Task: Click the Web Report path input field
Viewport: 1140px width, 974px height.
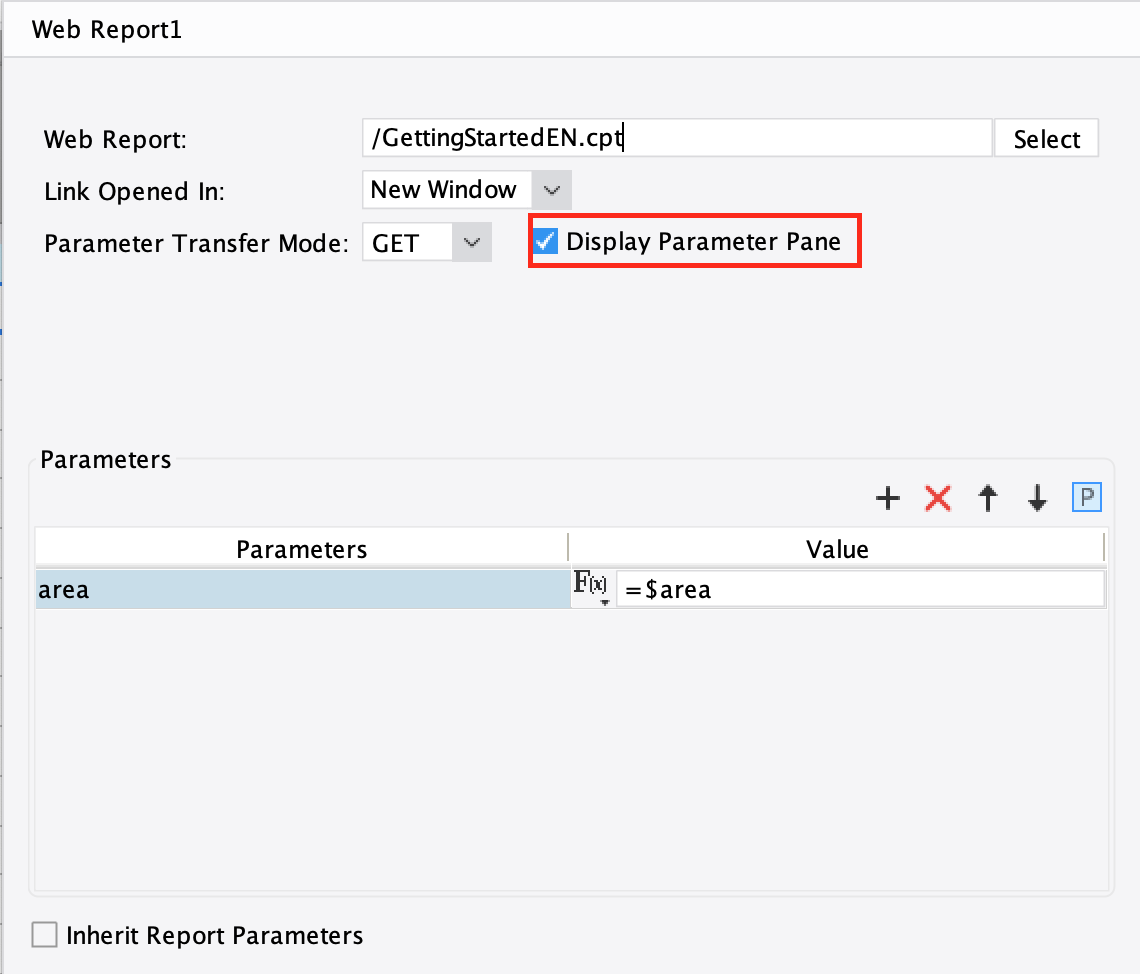Action: click(x=677, y=138)
